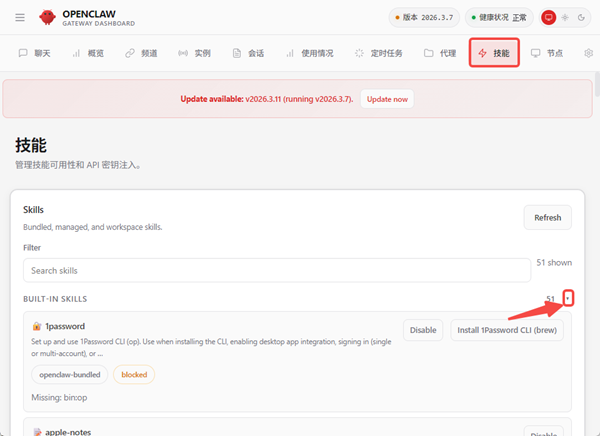Collapse the Built-in Skills section arrow
Image resolution: width=600 pixels, height=436 pixels.
click(568, 298)
